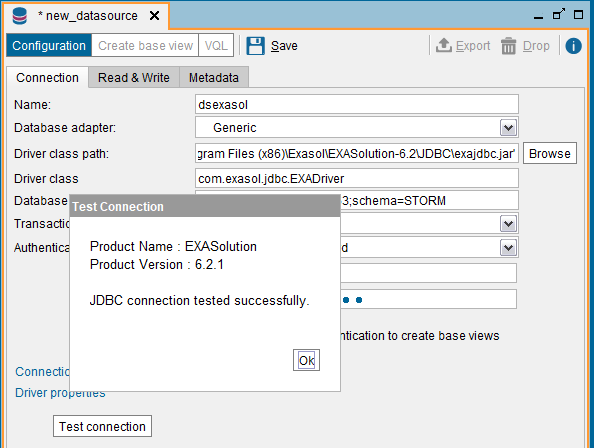This screenshot has height=448, width=594.
Task: Click the Name field containing dsexasol
Action: [x=356, y=105]
